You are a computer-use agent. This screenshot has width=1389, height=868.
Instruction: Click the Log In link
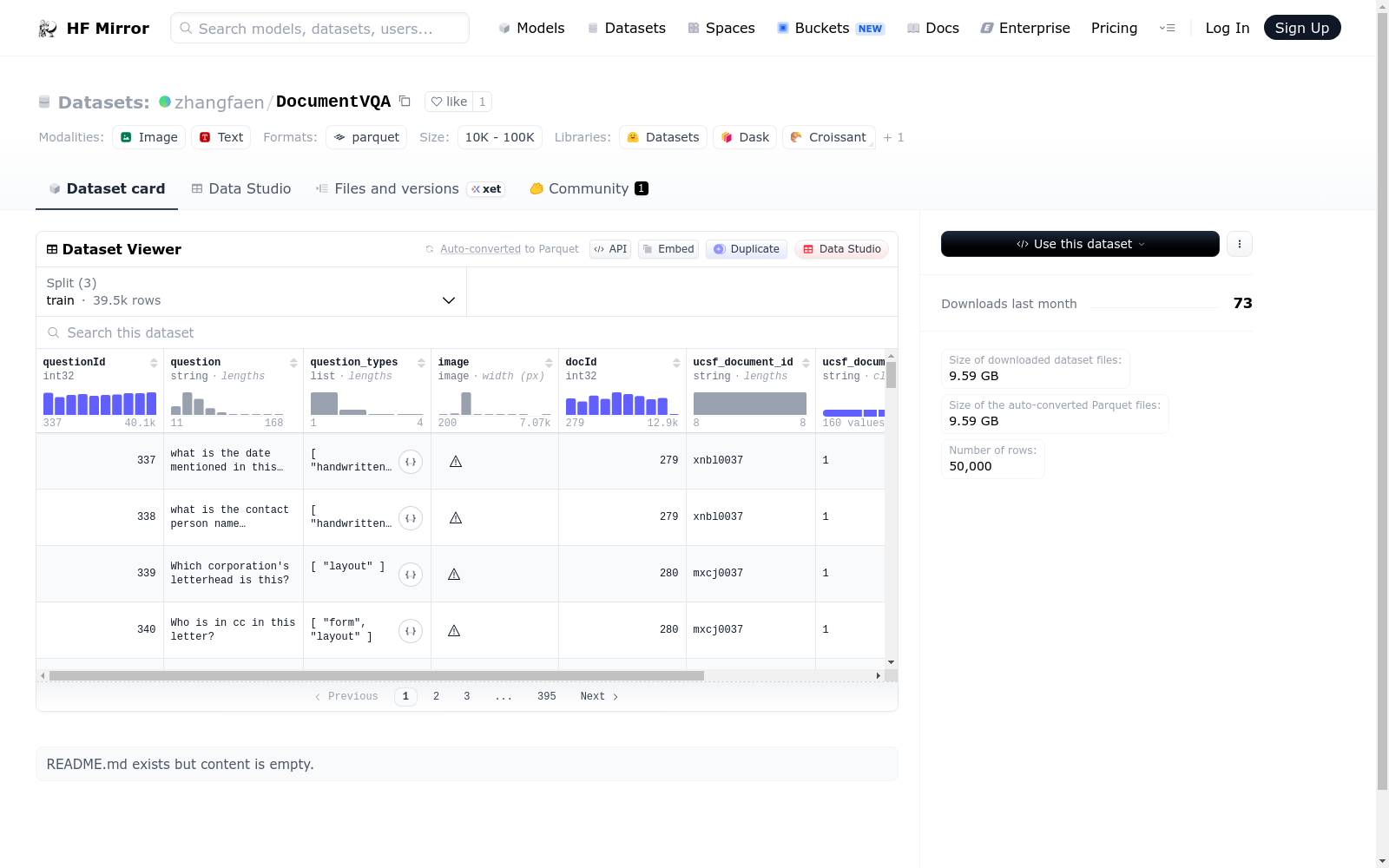point(1228,29)
